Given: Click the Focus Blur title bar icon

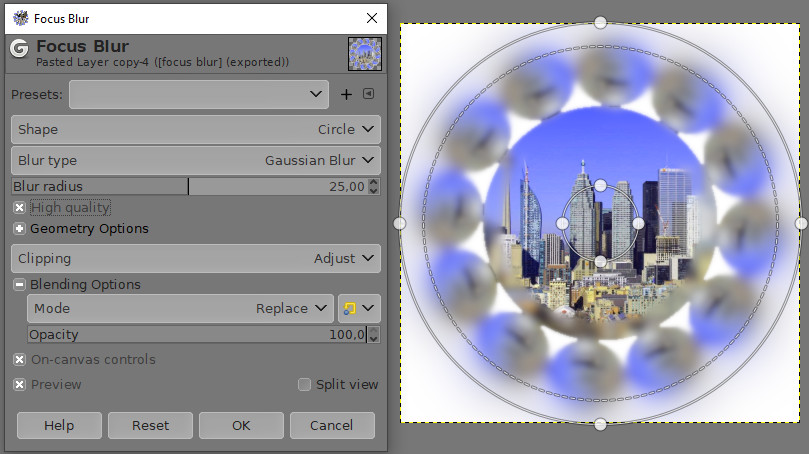Looking at the screenshot, I should [x=21, y=18].
